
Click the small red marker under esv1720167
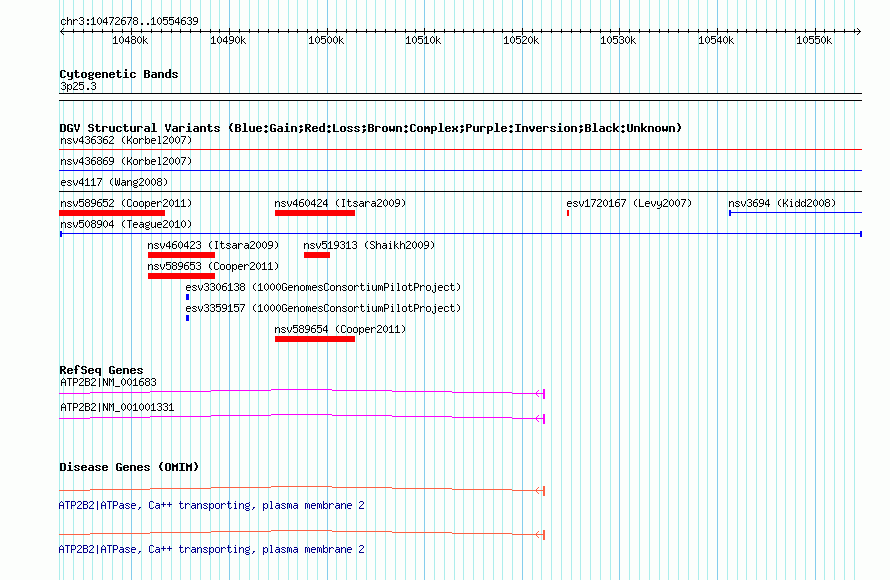[x=568, y=213]
